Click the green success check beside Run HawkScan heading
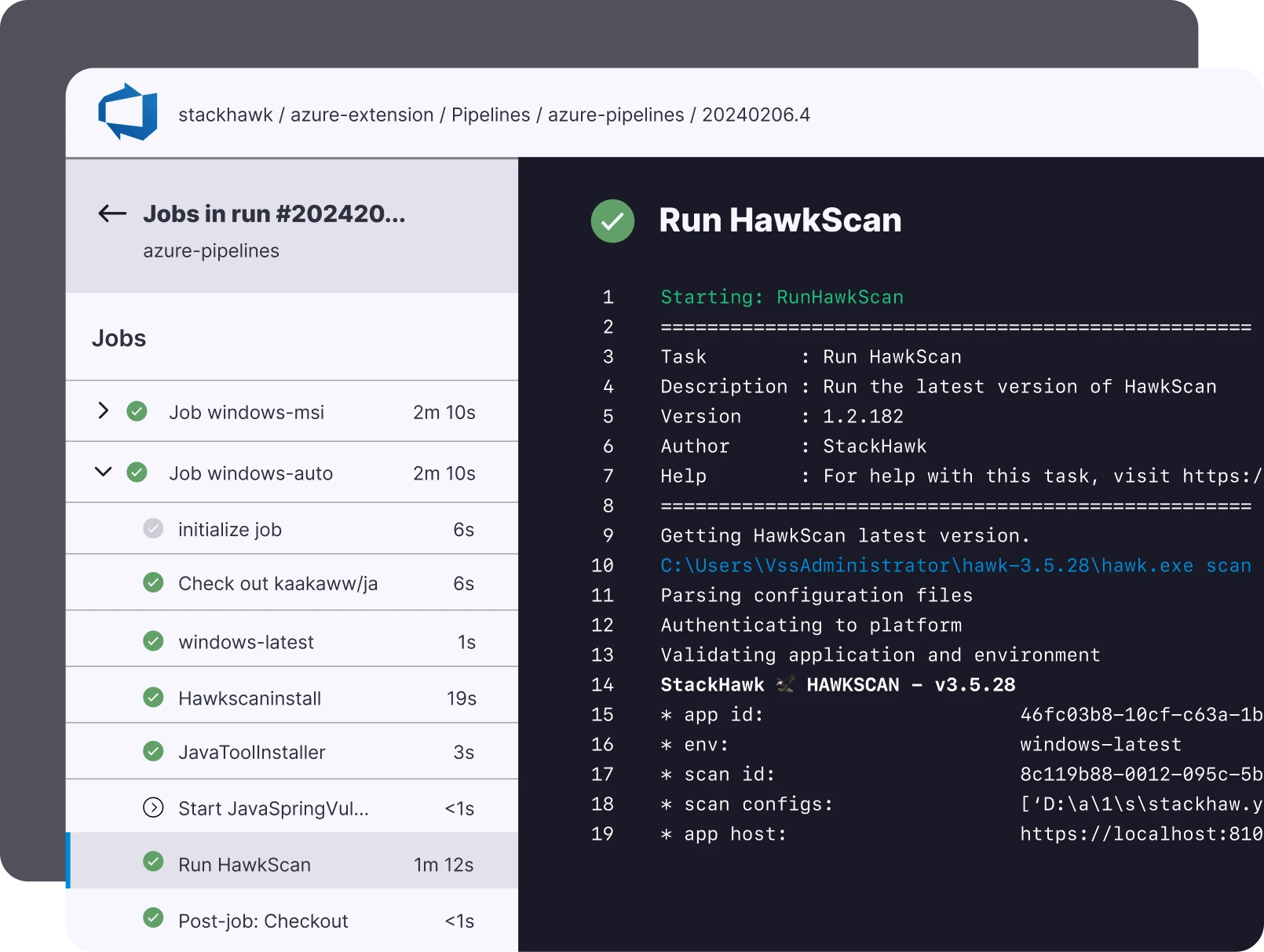 pos(612,221)
